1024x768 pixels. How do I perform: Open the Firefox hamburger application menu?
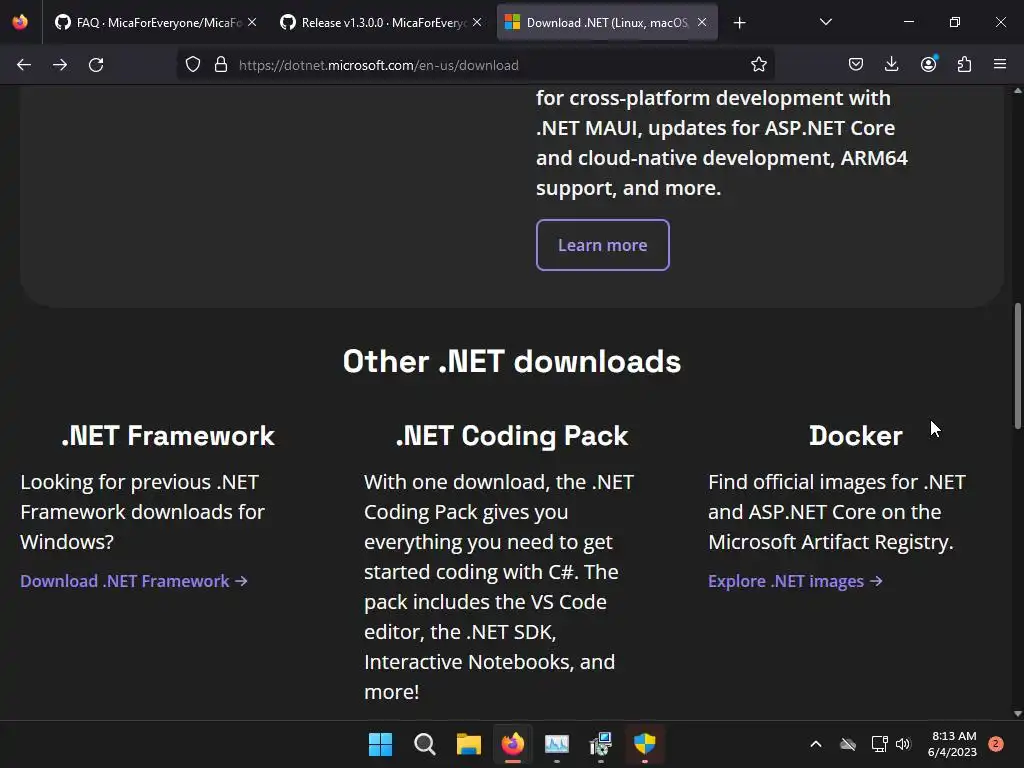(1000, 65)
